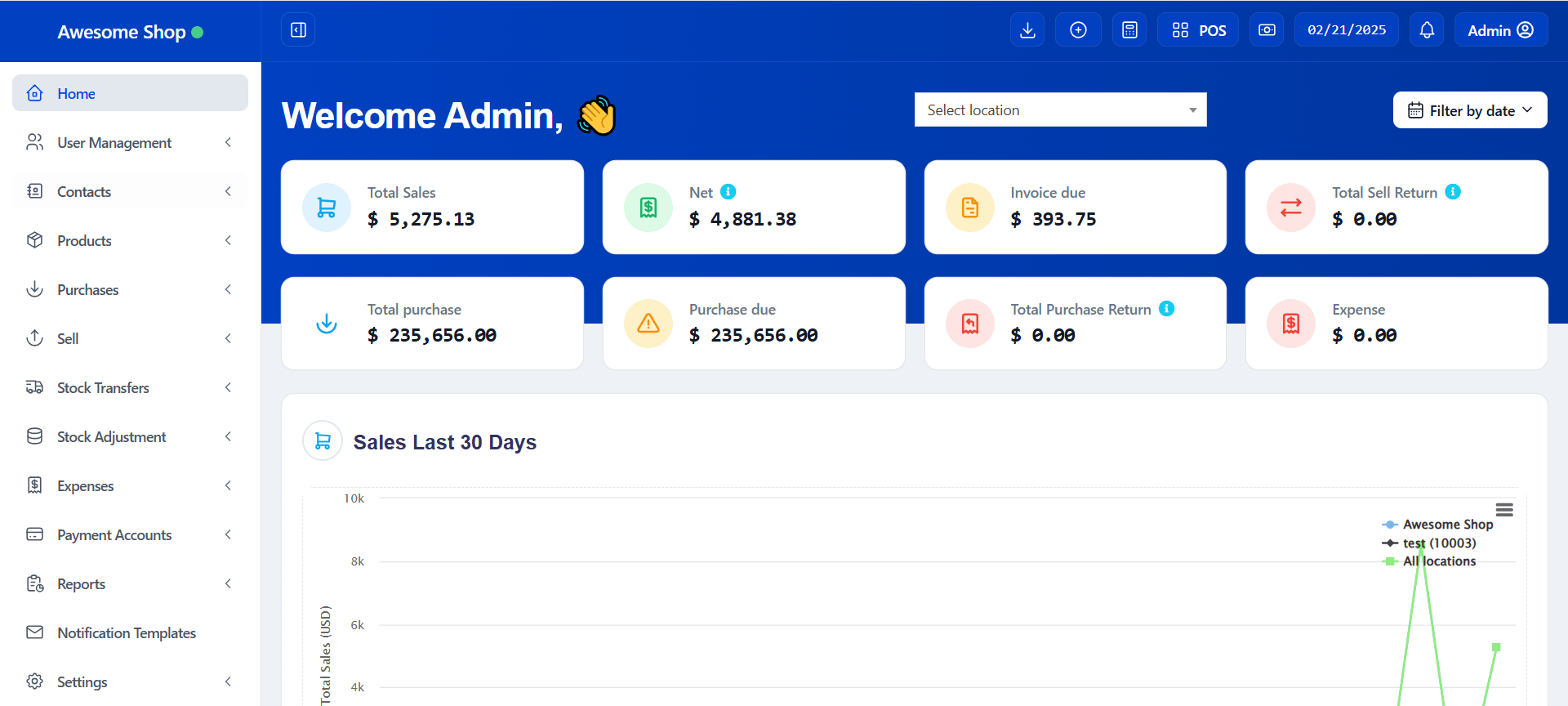Click the 02/21/2025 date button

point(1347,30)
